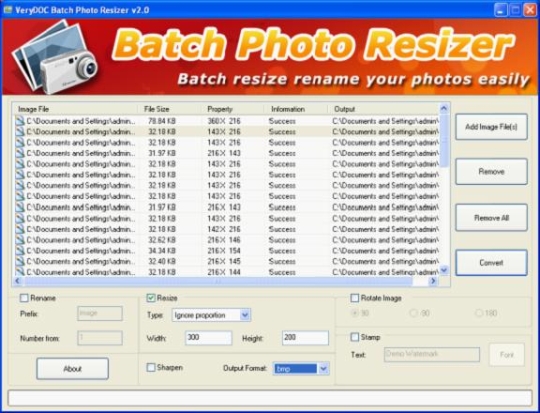Turn on the Sharpen option
This screenshot has width=540, height=413.
click(x=151, y=368)
